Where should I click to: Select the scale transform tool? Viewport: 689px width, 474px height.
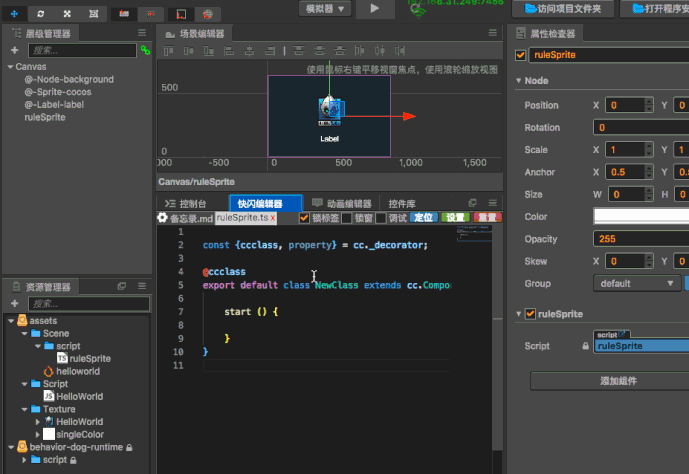click(67, 14)
